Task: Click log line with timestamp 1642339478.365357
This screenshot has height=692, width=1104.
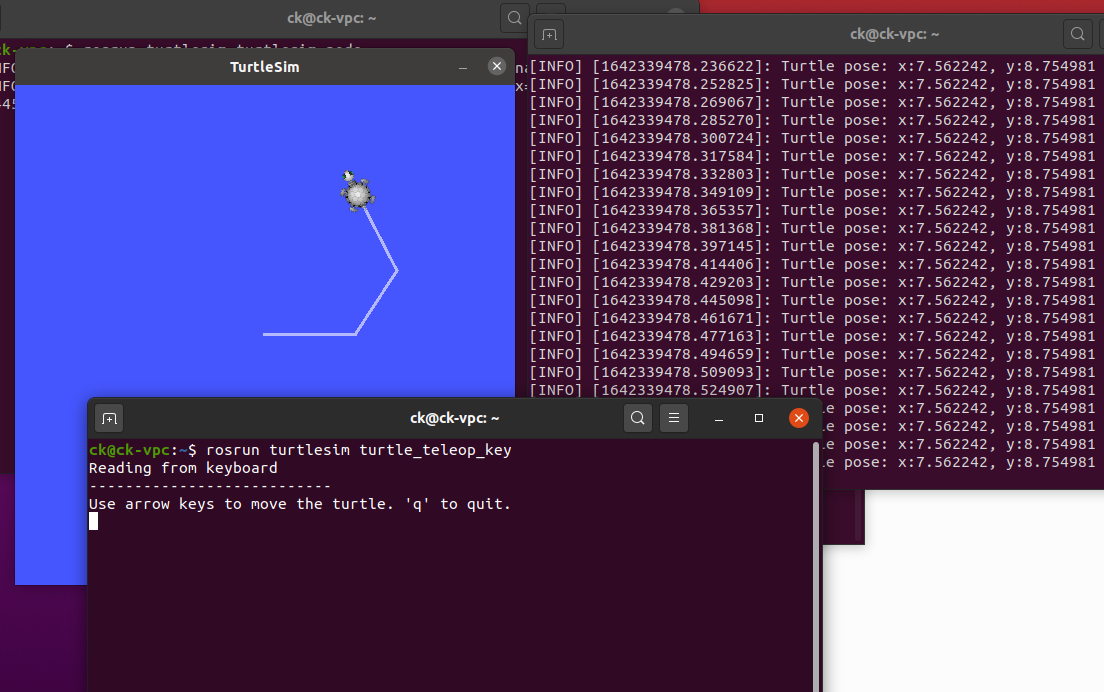Action: pyautogui.click(x=813, y=210)
